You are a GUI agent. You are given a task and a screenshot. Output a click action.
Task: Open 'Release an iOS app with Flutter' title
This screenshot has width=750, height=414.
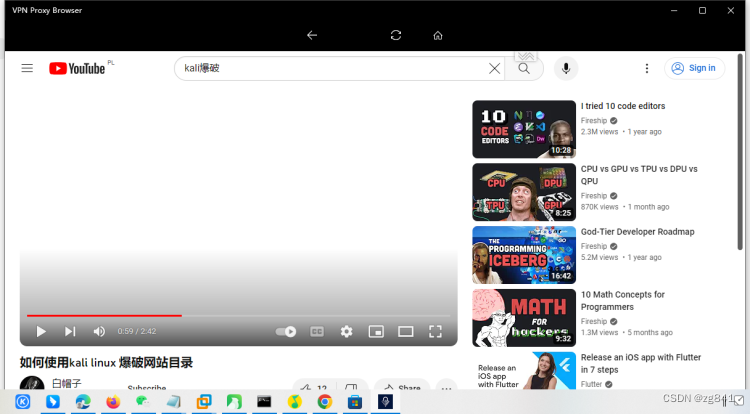click(641, 363)
